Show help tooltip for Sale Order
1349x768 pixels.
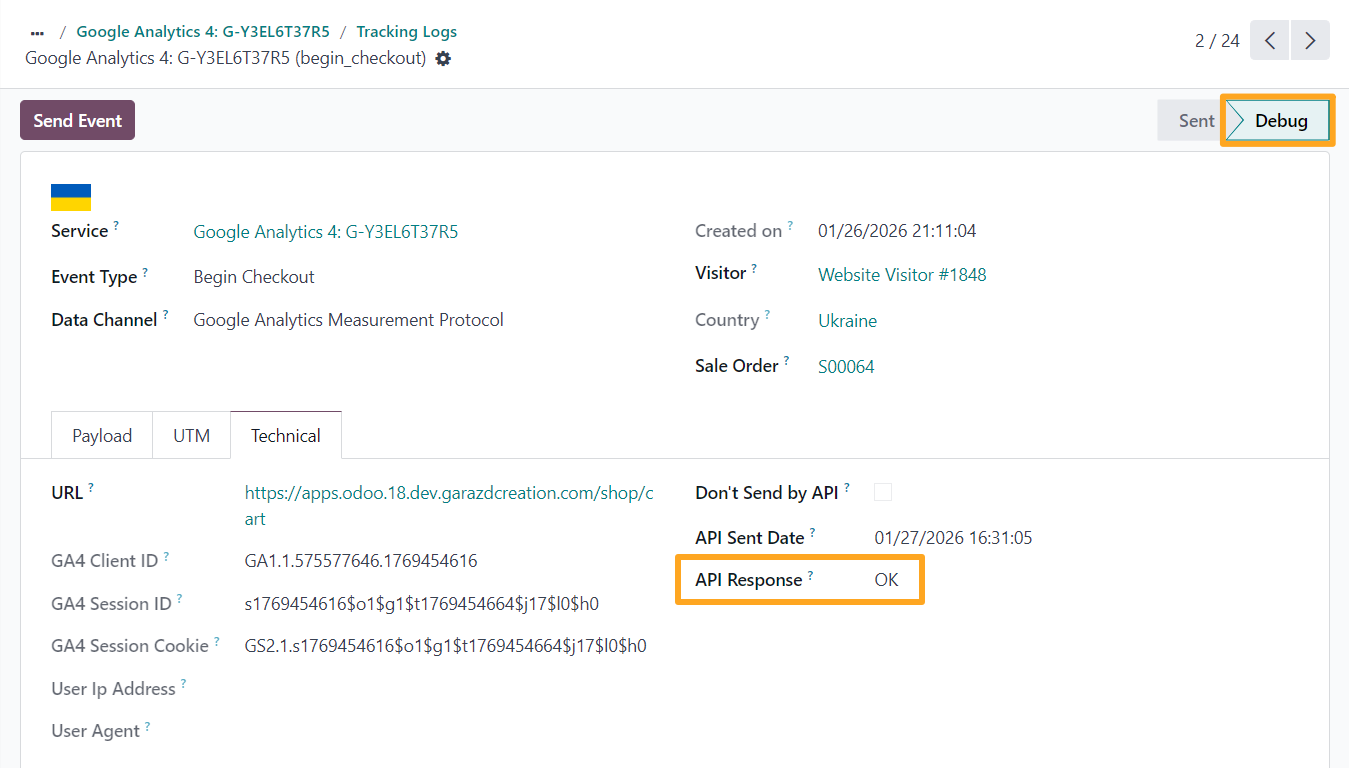click(786, 361)
